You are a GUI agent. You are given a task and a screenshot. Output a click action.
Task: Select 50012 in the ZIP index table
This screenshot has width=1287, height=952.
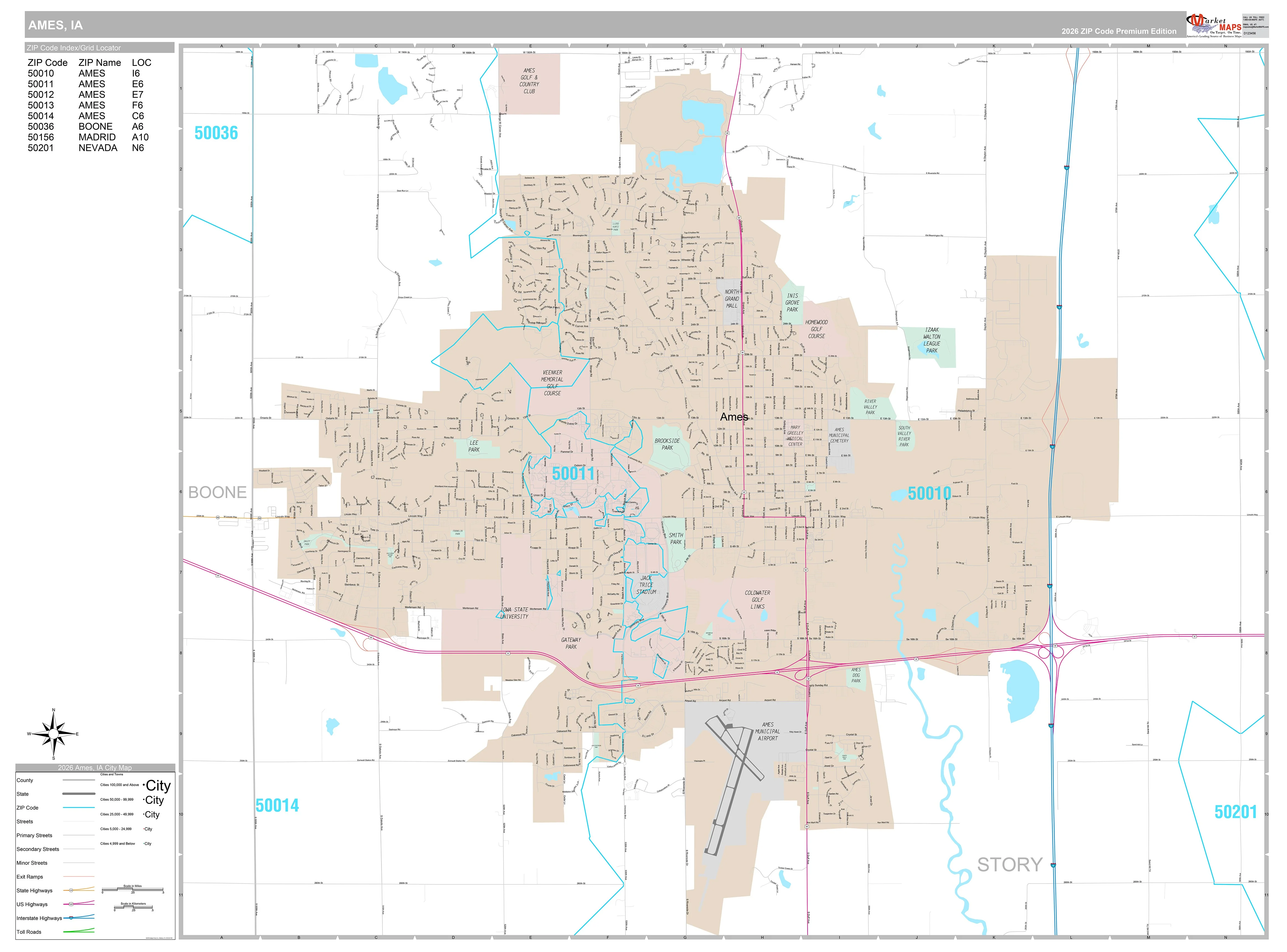click(41, 94)
